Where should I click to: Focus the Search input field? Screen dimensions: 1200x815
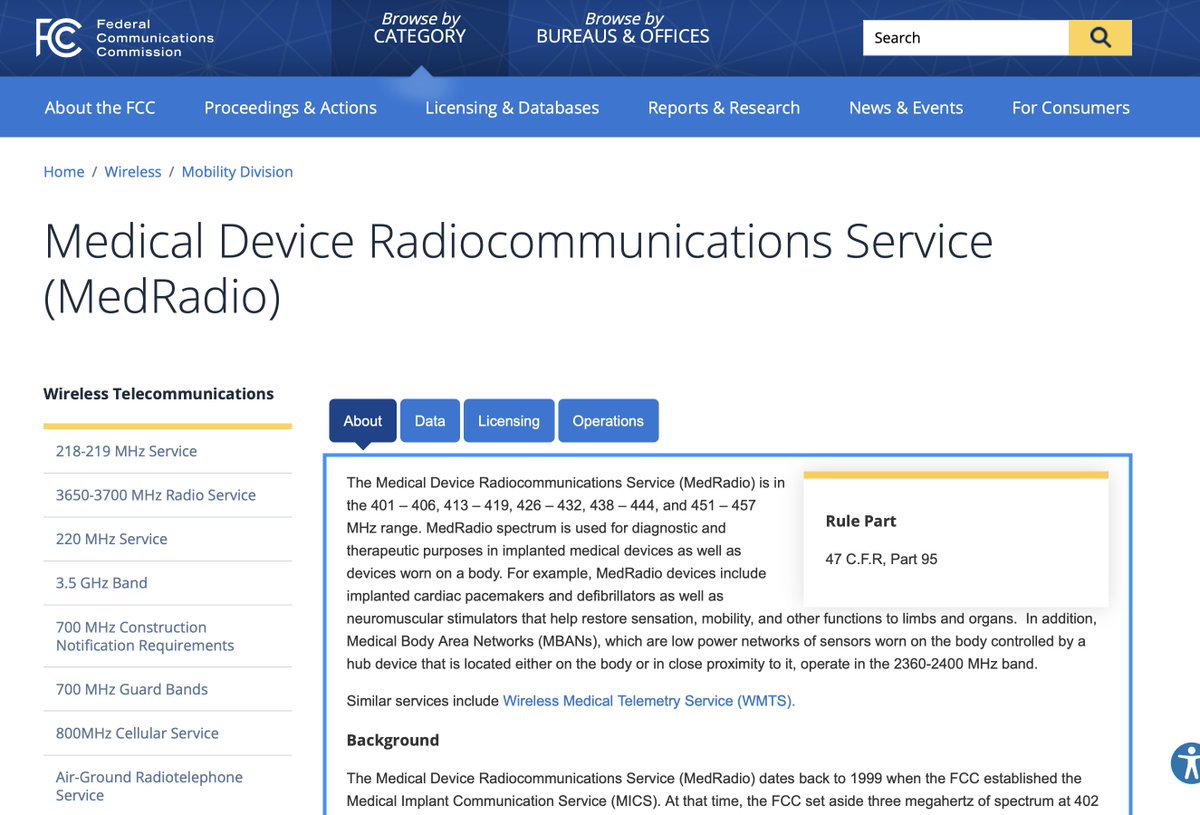[966, 38]
